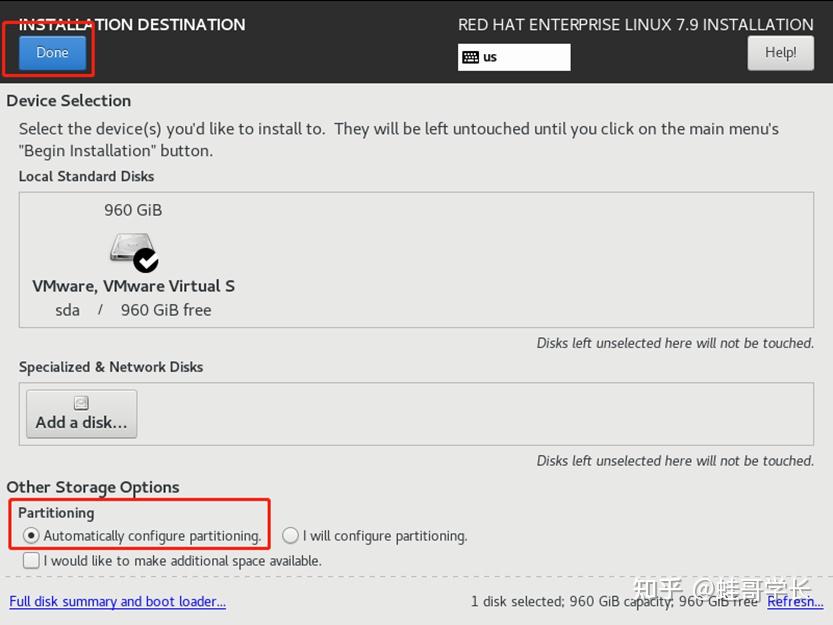The height and width of the screenshot is (625, 833).
Task: Click the blue Done button
Action: click(52, 53)
